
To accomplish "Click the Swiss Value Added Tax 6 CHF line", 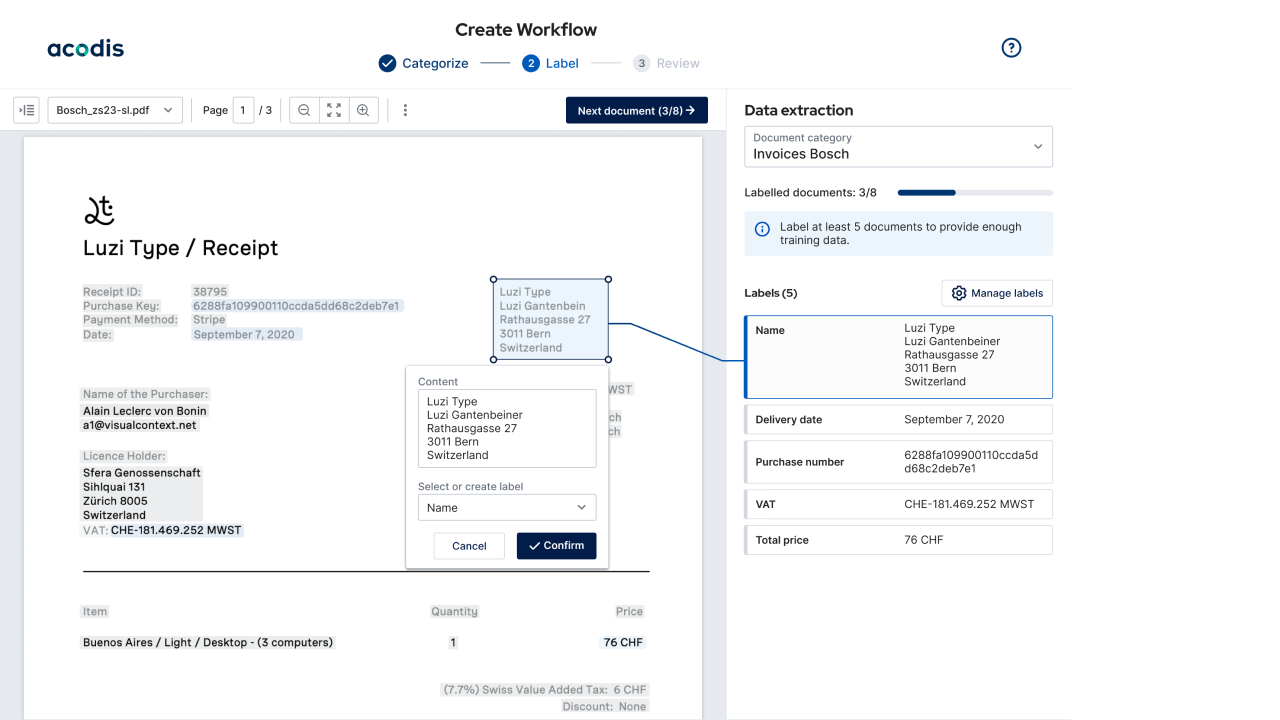I will tap(545, 690).
